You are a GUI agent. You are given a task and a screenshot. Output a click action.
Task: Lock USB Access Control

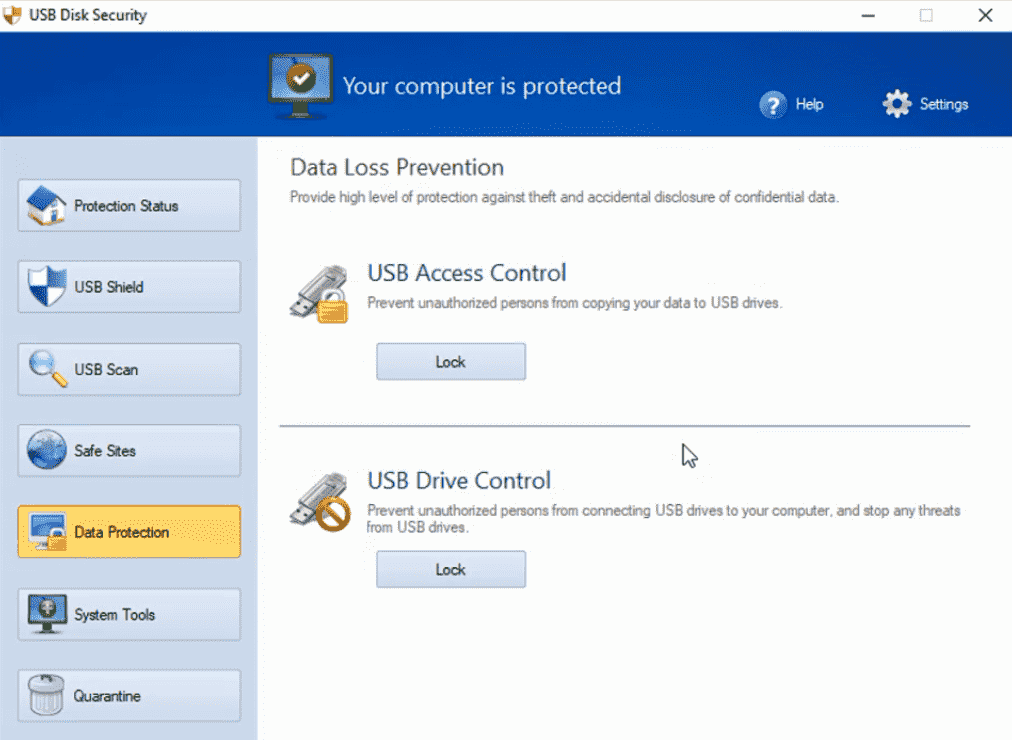click(x=450, y=362)
